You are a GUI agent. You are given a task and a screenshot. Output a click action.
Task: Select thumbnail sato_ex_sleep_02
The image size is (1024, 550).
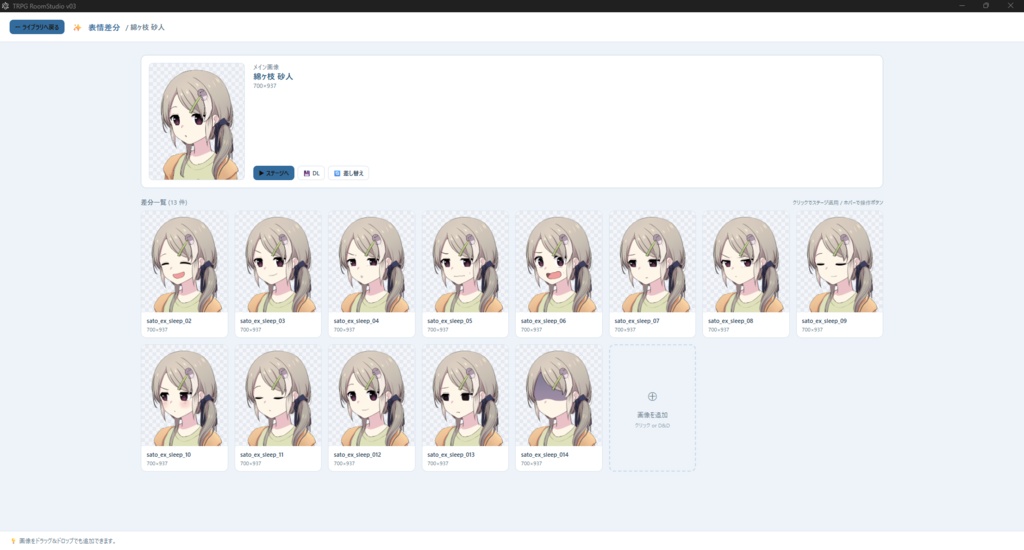pos(184,262)
